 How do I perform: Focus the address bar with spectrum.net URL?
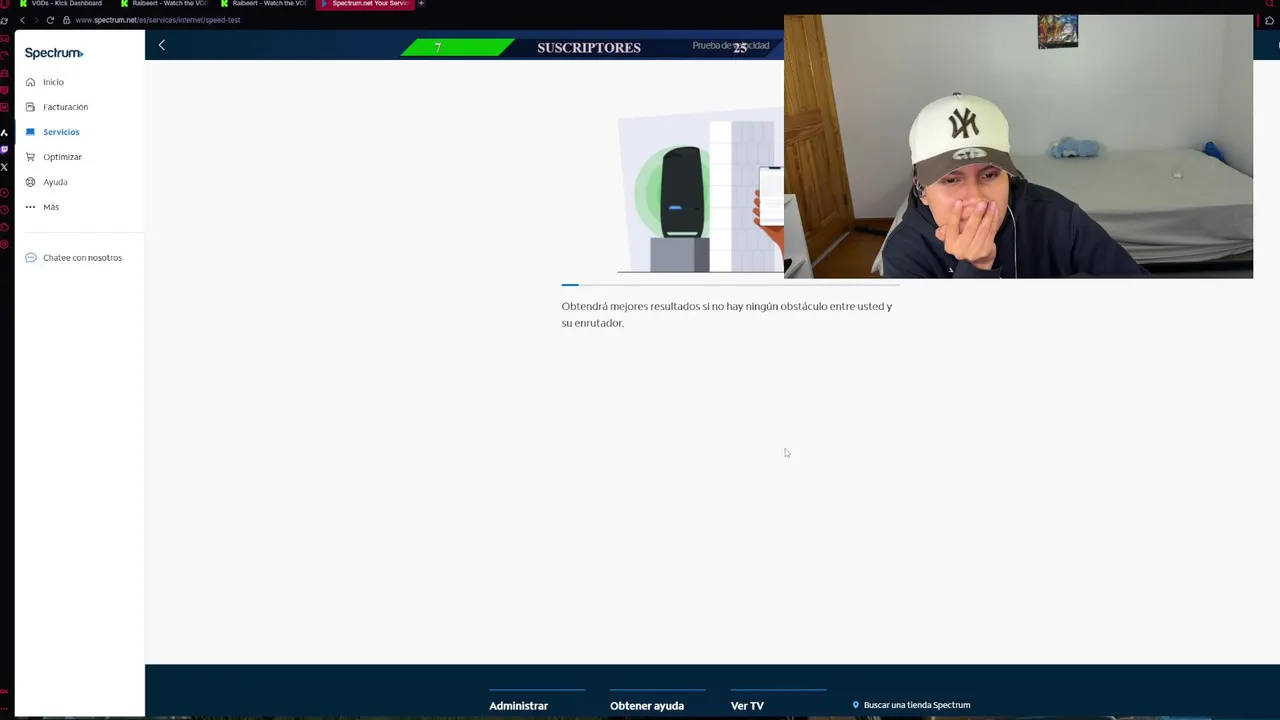coord(157,20)
